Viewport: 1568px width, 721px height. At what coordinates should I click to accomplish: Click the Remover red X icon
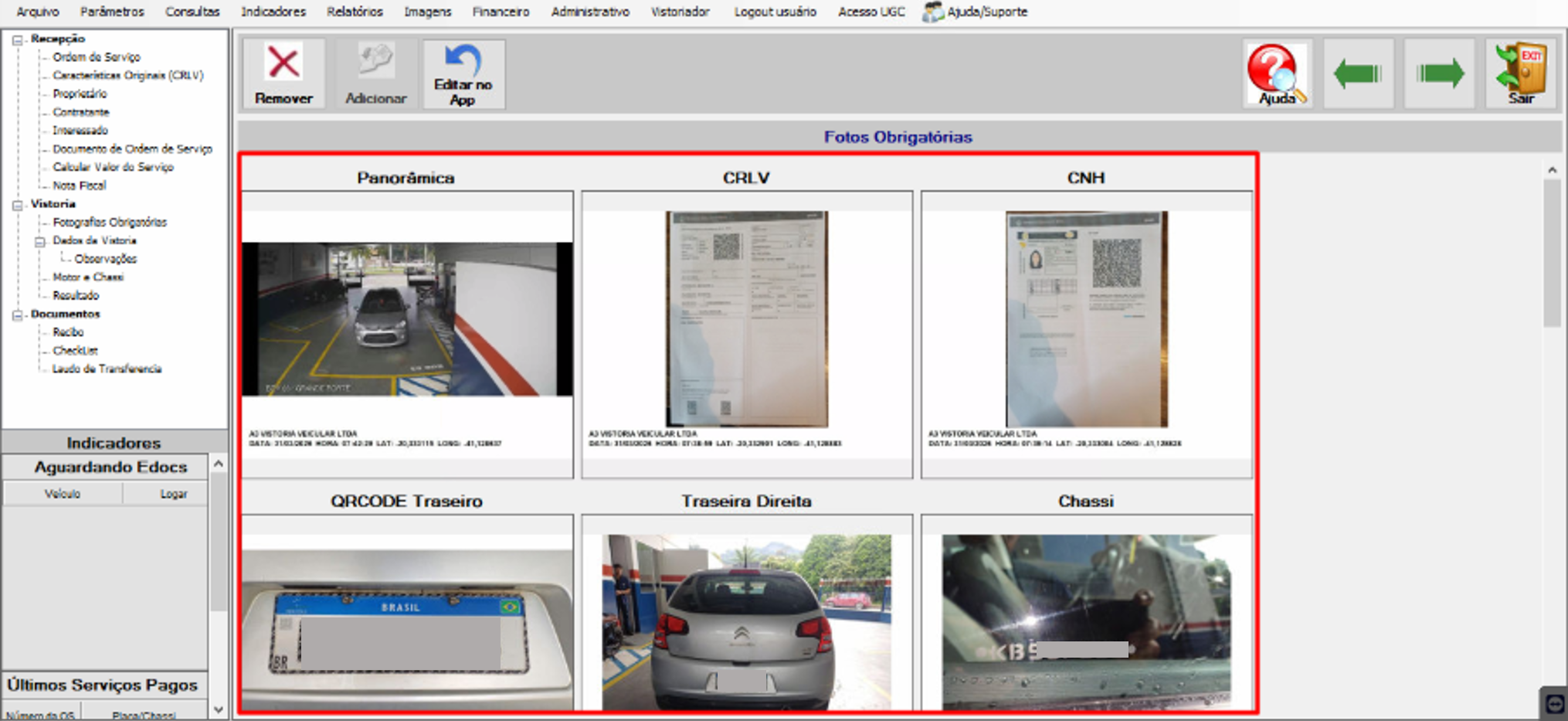(x=283, y=63)
